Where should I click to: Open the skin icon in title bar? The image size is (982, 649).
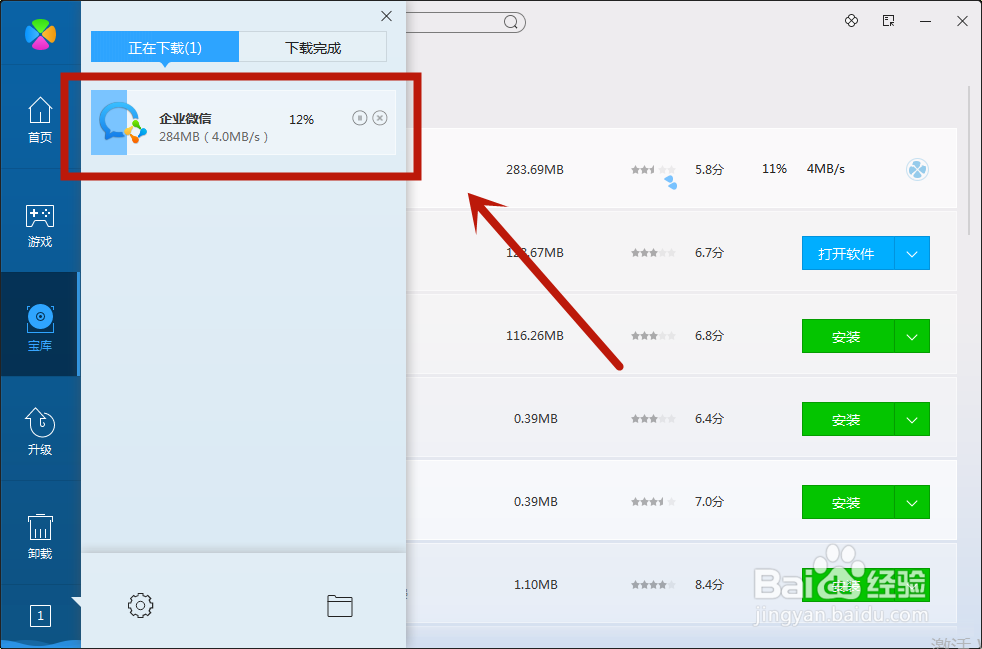point(851,21)
